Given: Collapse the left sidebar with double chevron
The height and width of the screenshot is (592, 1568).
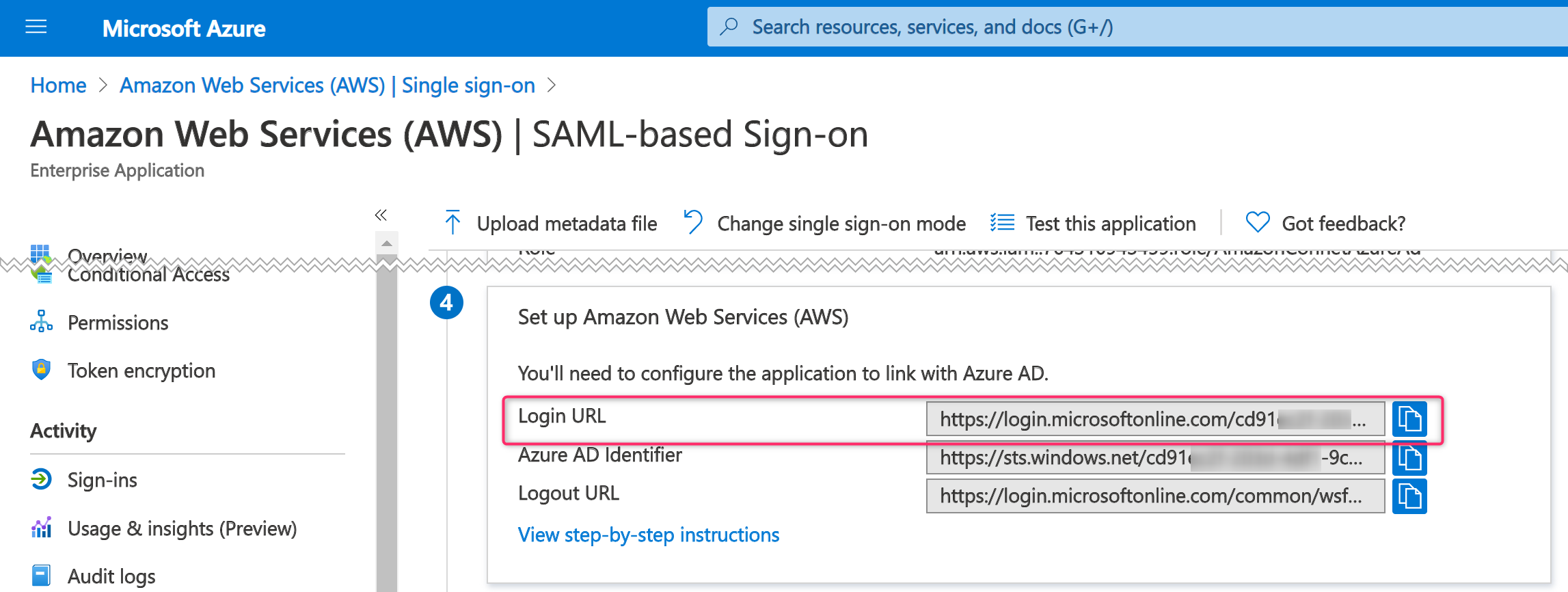Looking at the screenshot, I should (x=381, y=215).
